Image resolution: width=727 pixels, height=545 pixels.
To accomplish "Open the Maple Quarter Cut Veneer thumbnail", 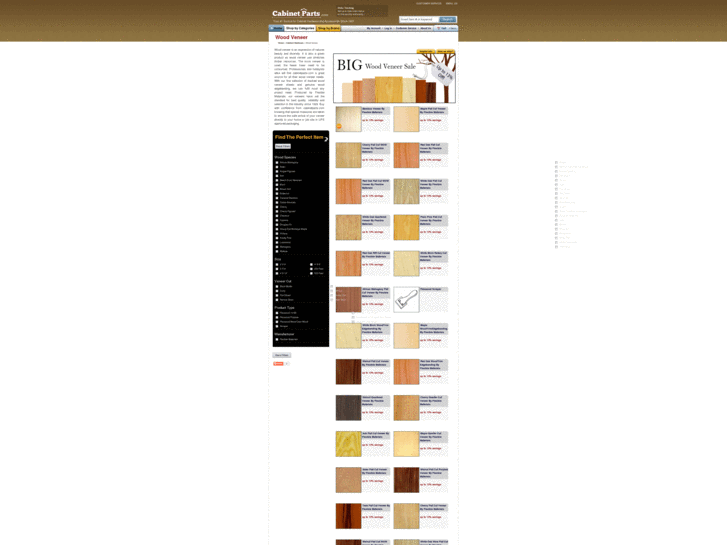I will tap(406, 444).
